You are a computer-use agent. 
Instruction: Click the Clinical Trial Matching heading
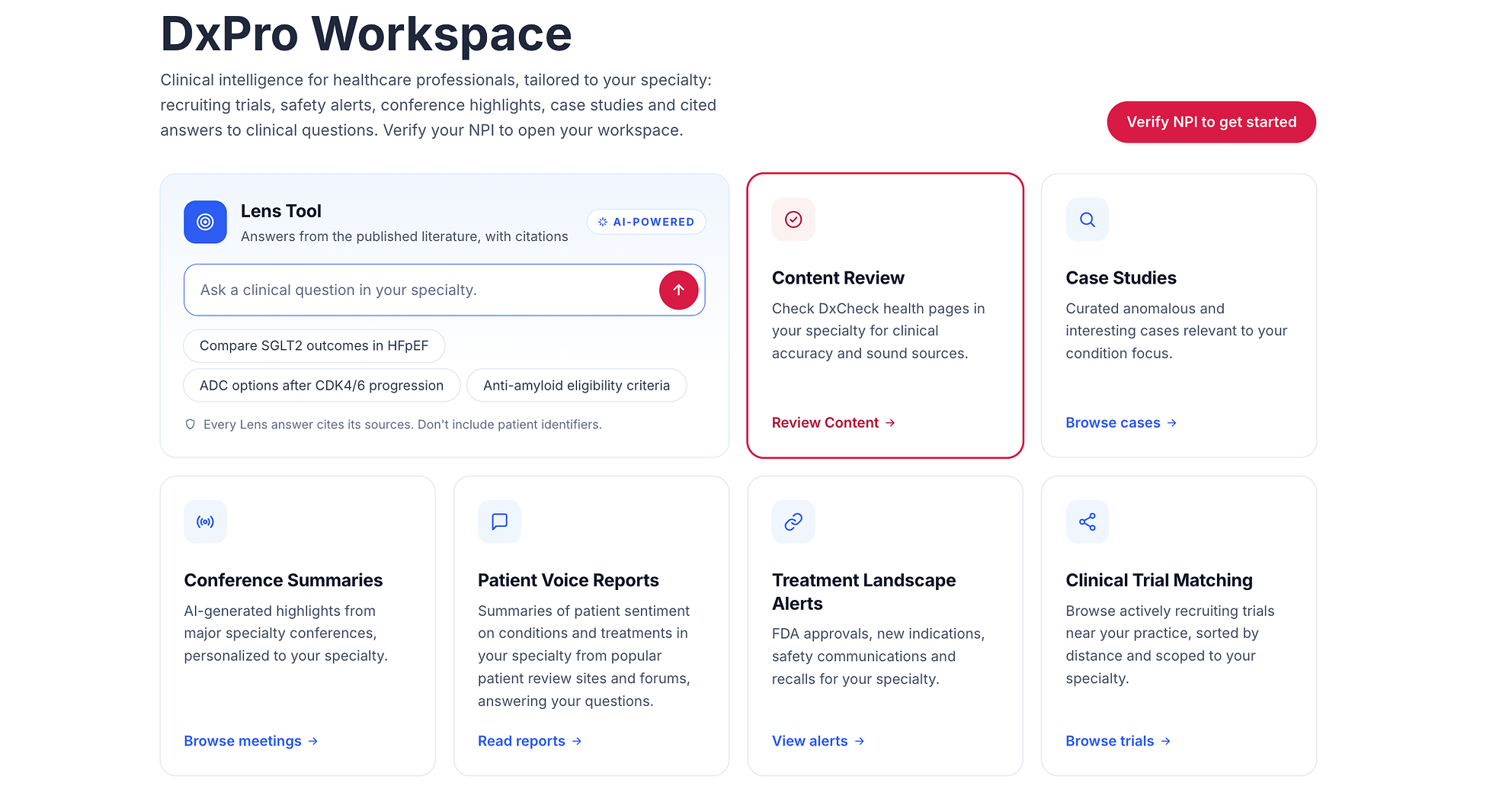point(1159,580)
